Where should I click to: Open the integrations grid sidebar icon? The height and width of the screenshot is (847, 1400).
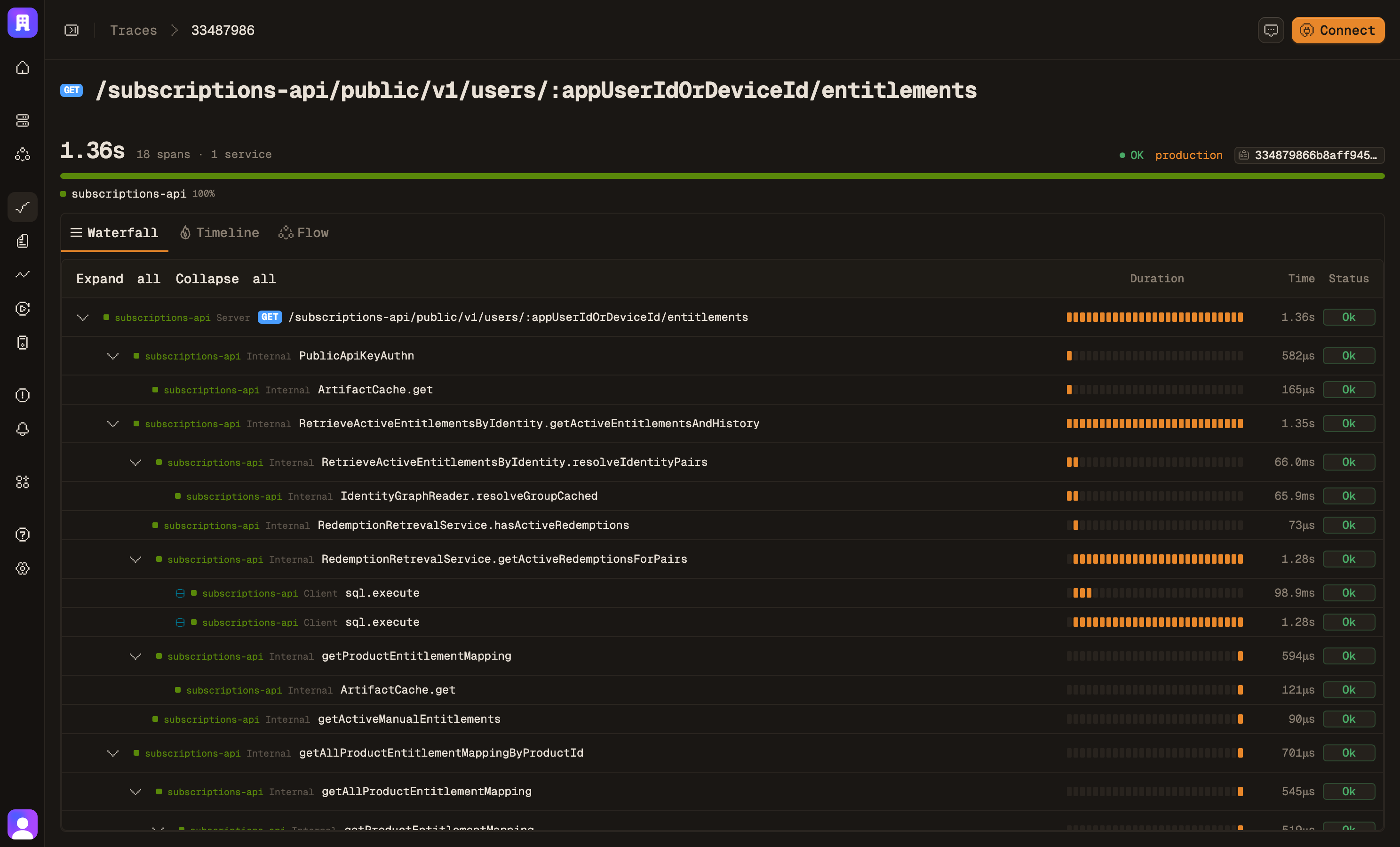[23, 482]
